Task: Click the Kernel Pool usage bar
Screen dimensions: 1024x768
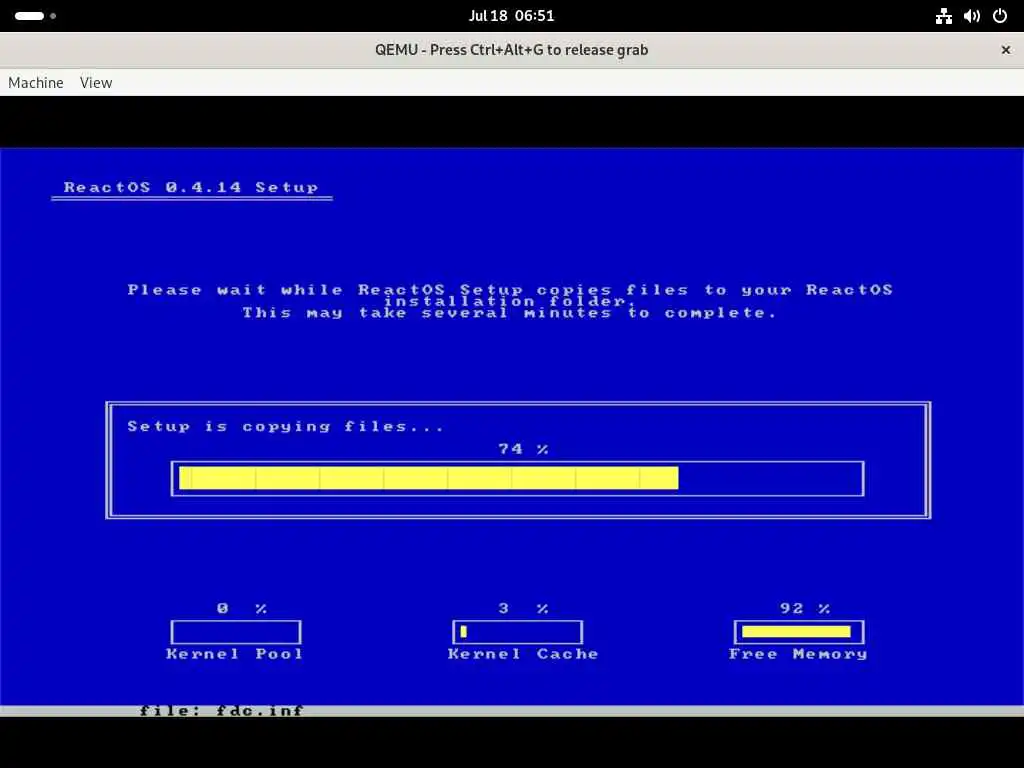Action: (236, 632)
